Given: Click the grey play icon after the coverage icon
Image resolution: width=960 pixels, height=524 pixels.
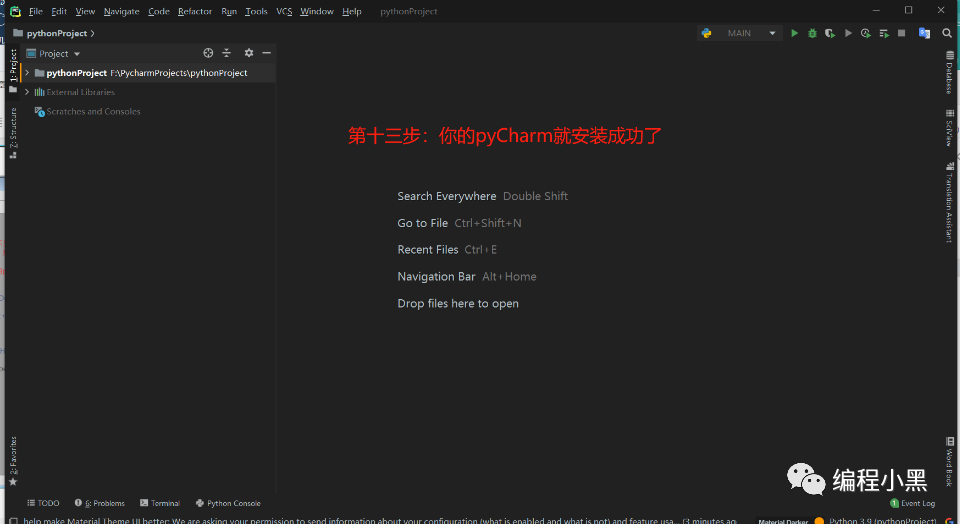Looking at the screenshot, I should point(848,33).
